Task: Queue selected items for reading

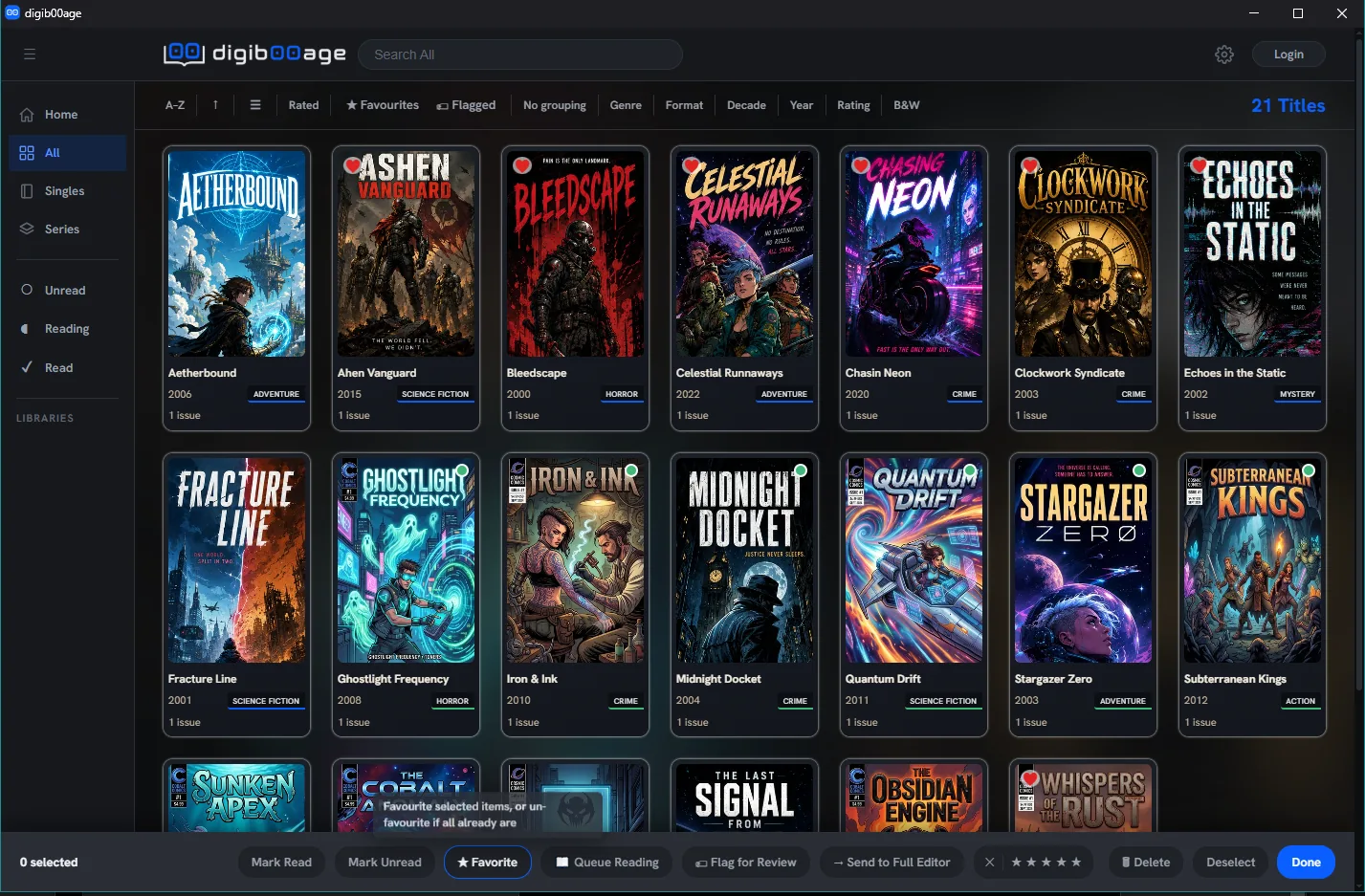Action: 606,863
